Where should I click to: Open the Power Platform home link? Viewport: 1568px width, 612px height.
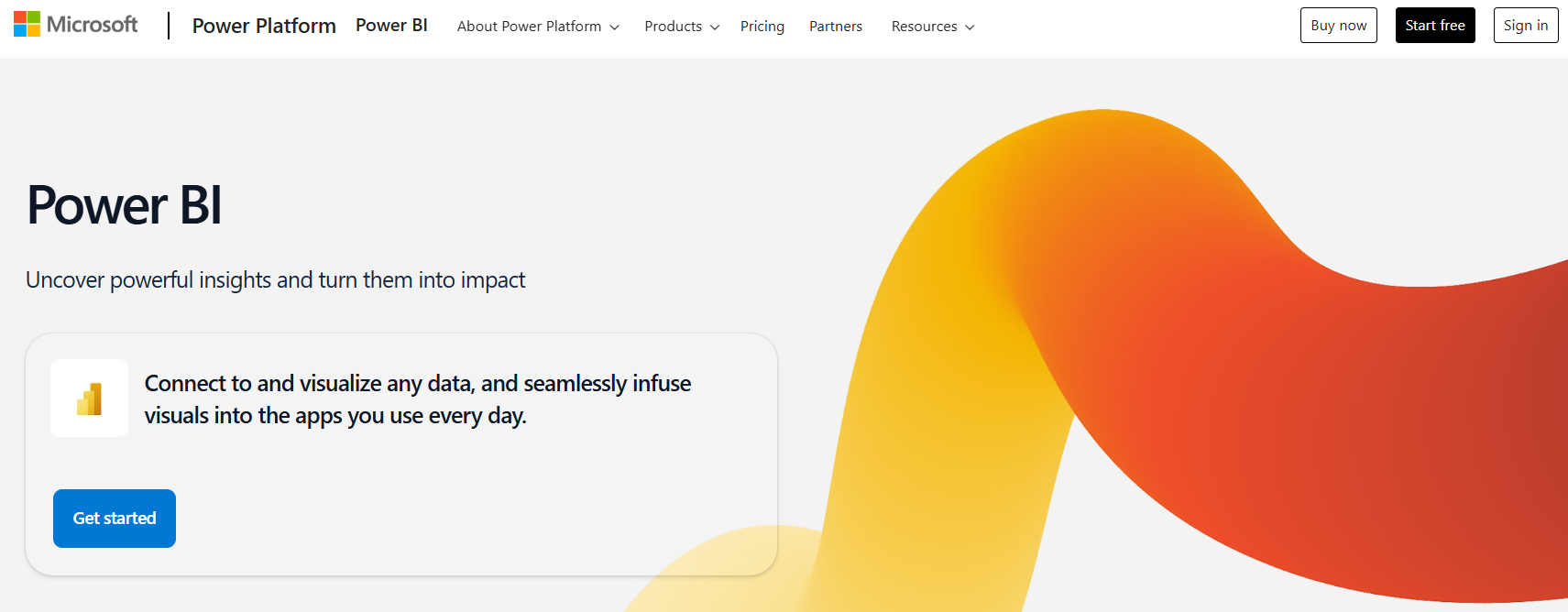tap(264, 26)
